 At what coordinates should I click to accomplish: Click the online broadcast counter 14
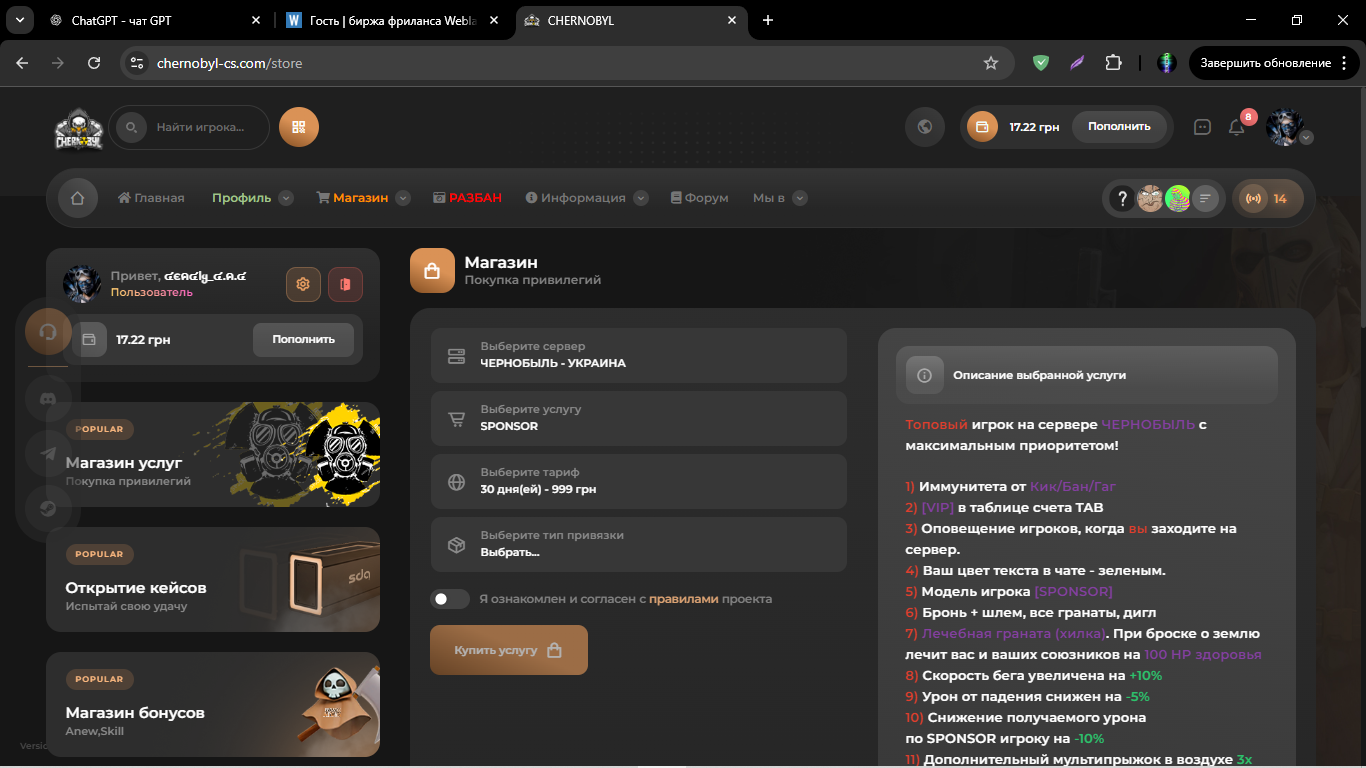[1268, 199]
